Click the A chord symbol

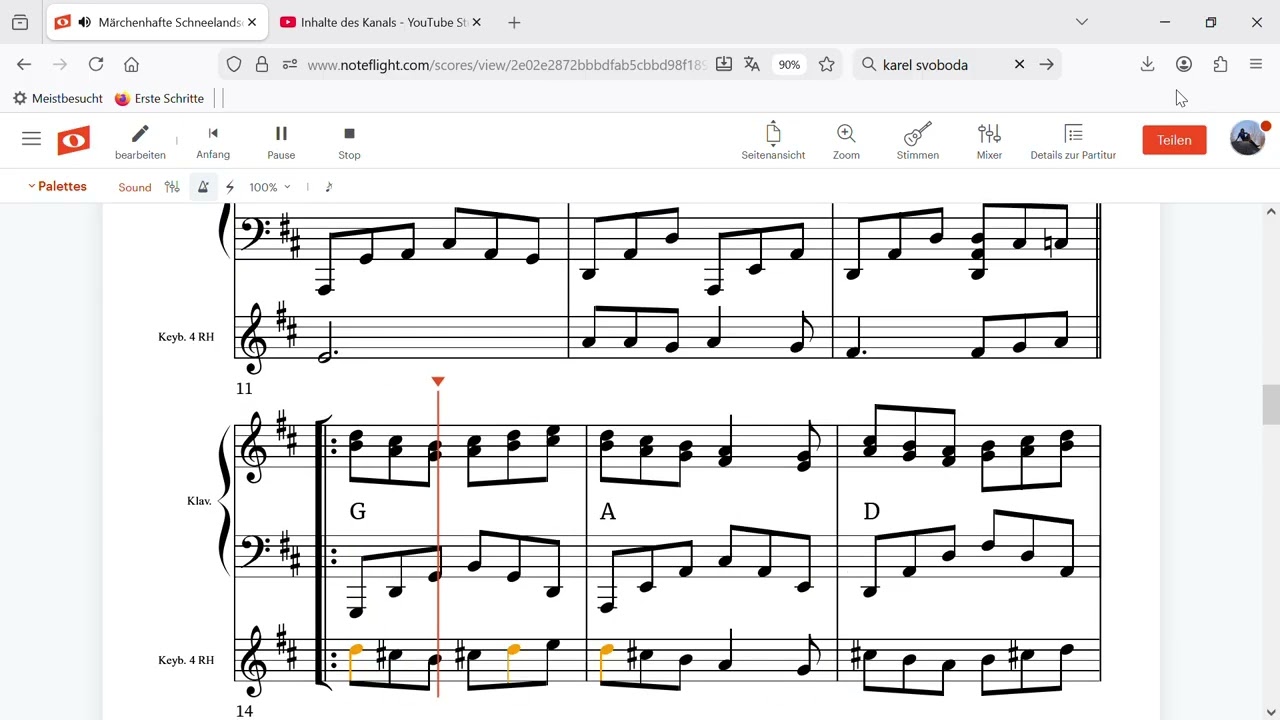coord(607,512)
